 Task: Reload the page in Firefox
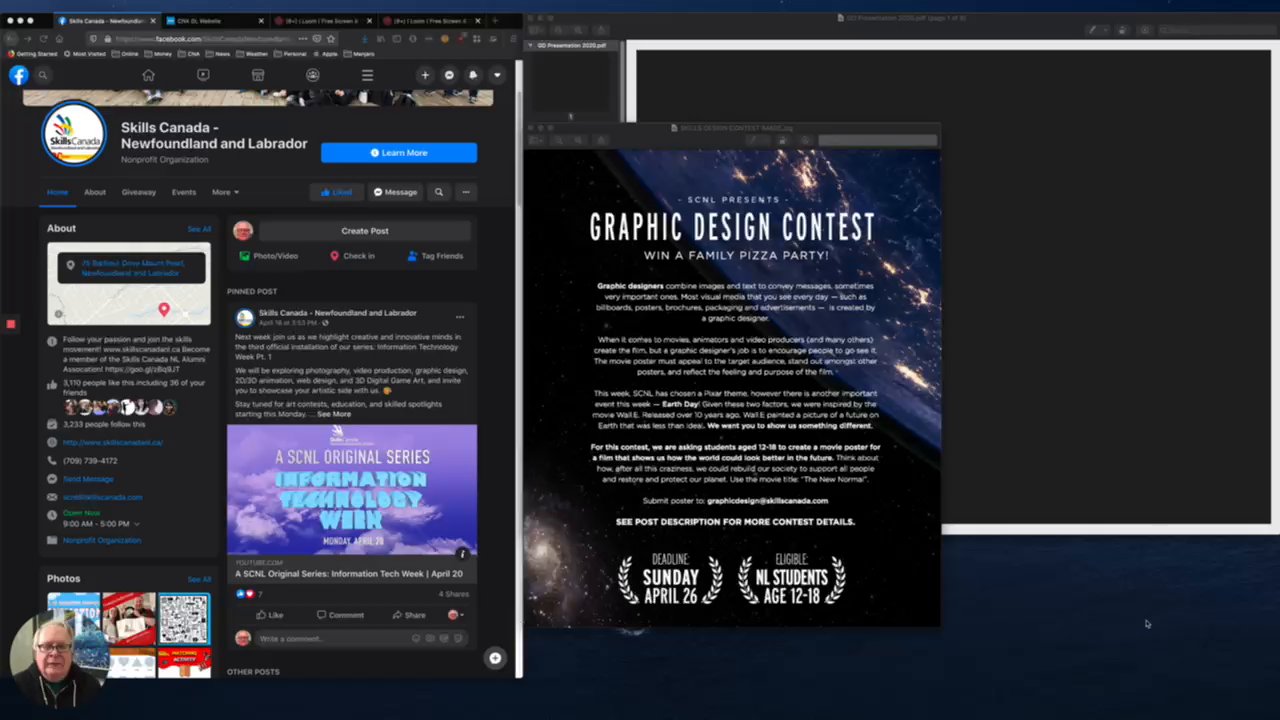coord(43,39)
